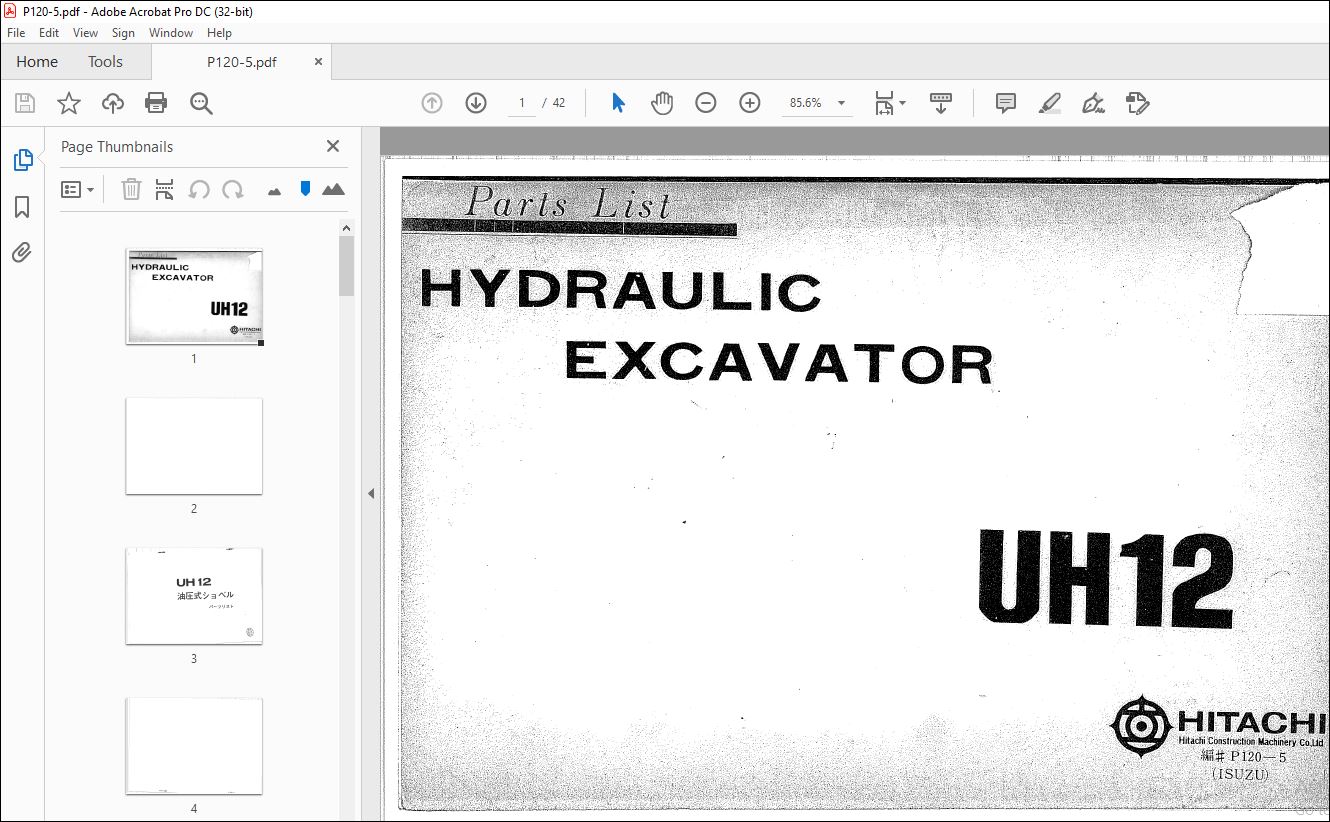Open thumbnail options dropdown menu

78,189
